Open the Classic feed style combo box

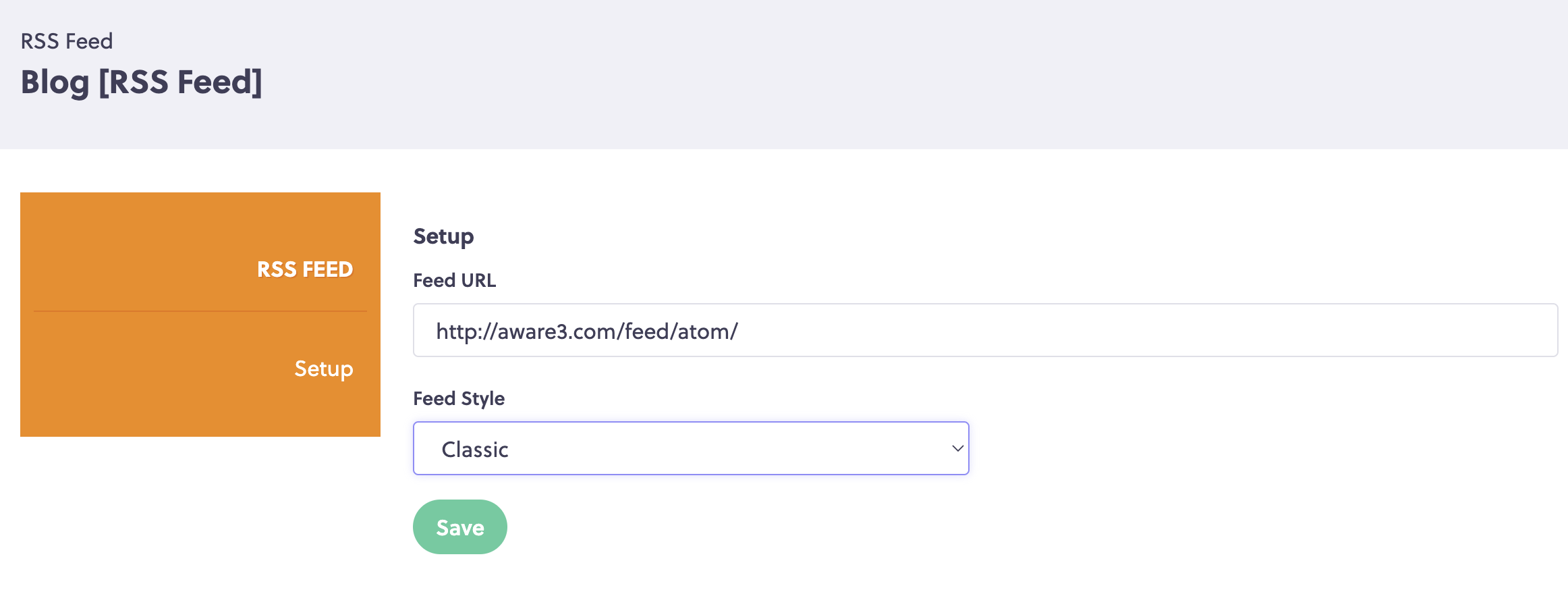click(691, 448)
